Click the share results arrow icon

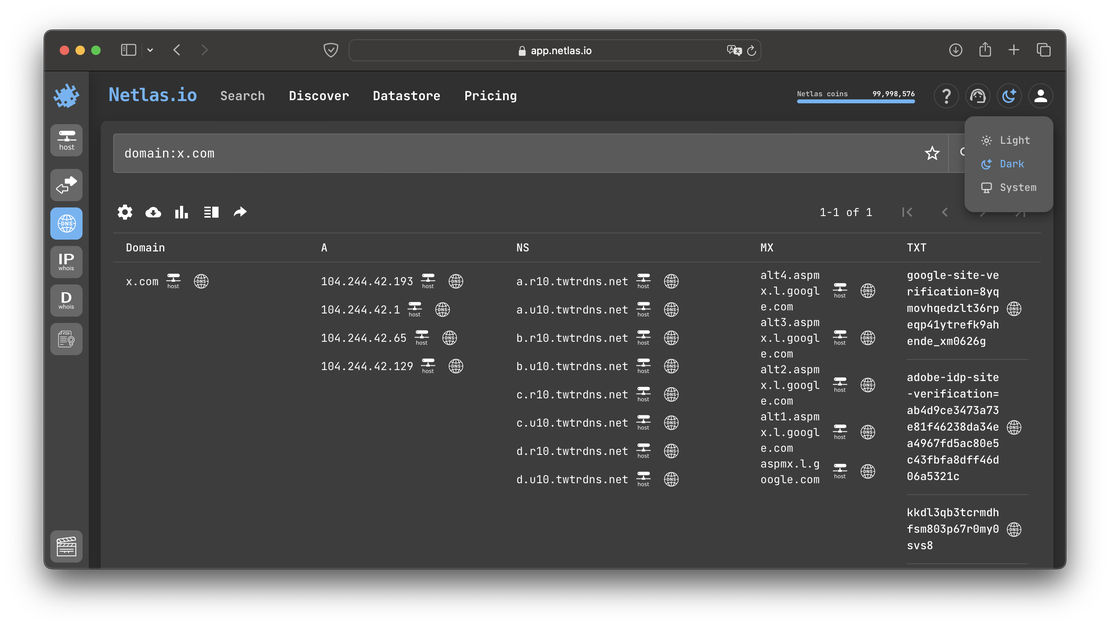coord(238,212)
